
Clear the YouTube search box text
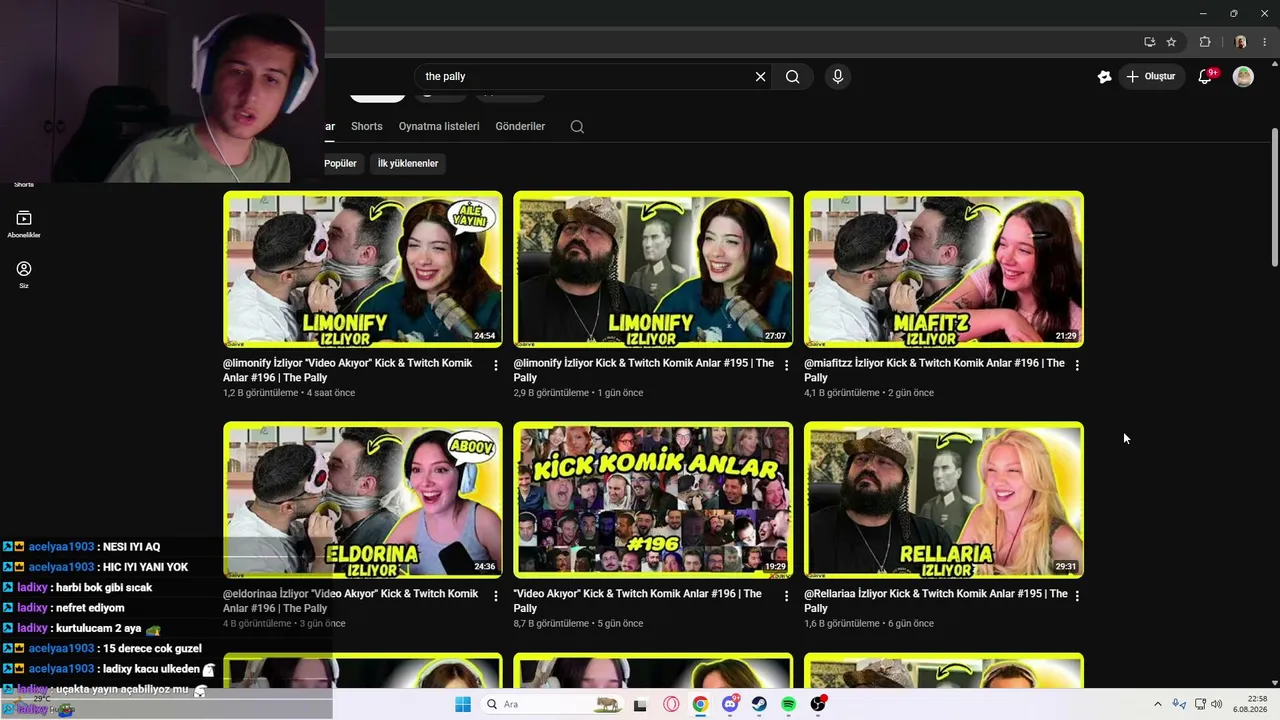(760, 77)
